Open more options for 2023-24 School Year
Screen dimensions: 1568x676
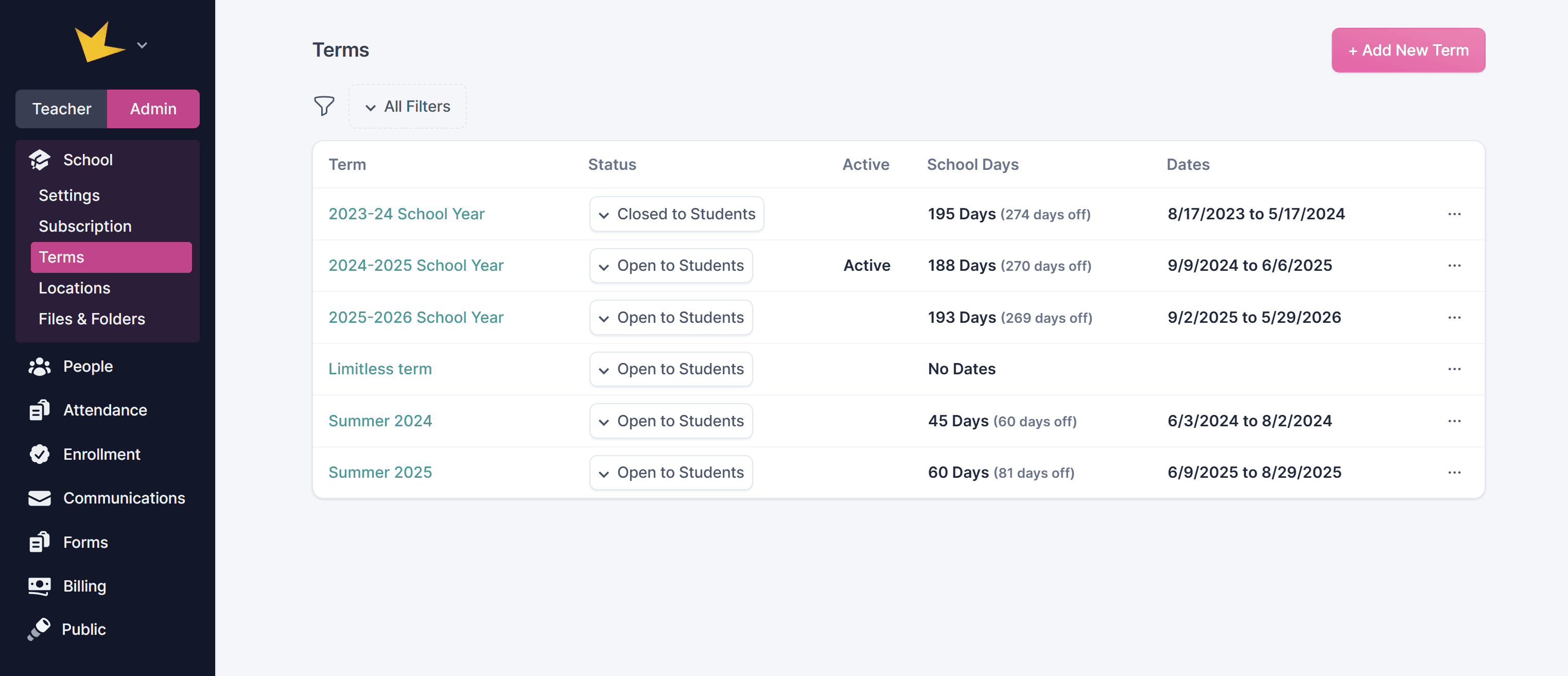(1455, 214)
